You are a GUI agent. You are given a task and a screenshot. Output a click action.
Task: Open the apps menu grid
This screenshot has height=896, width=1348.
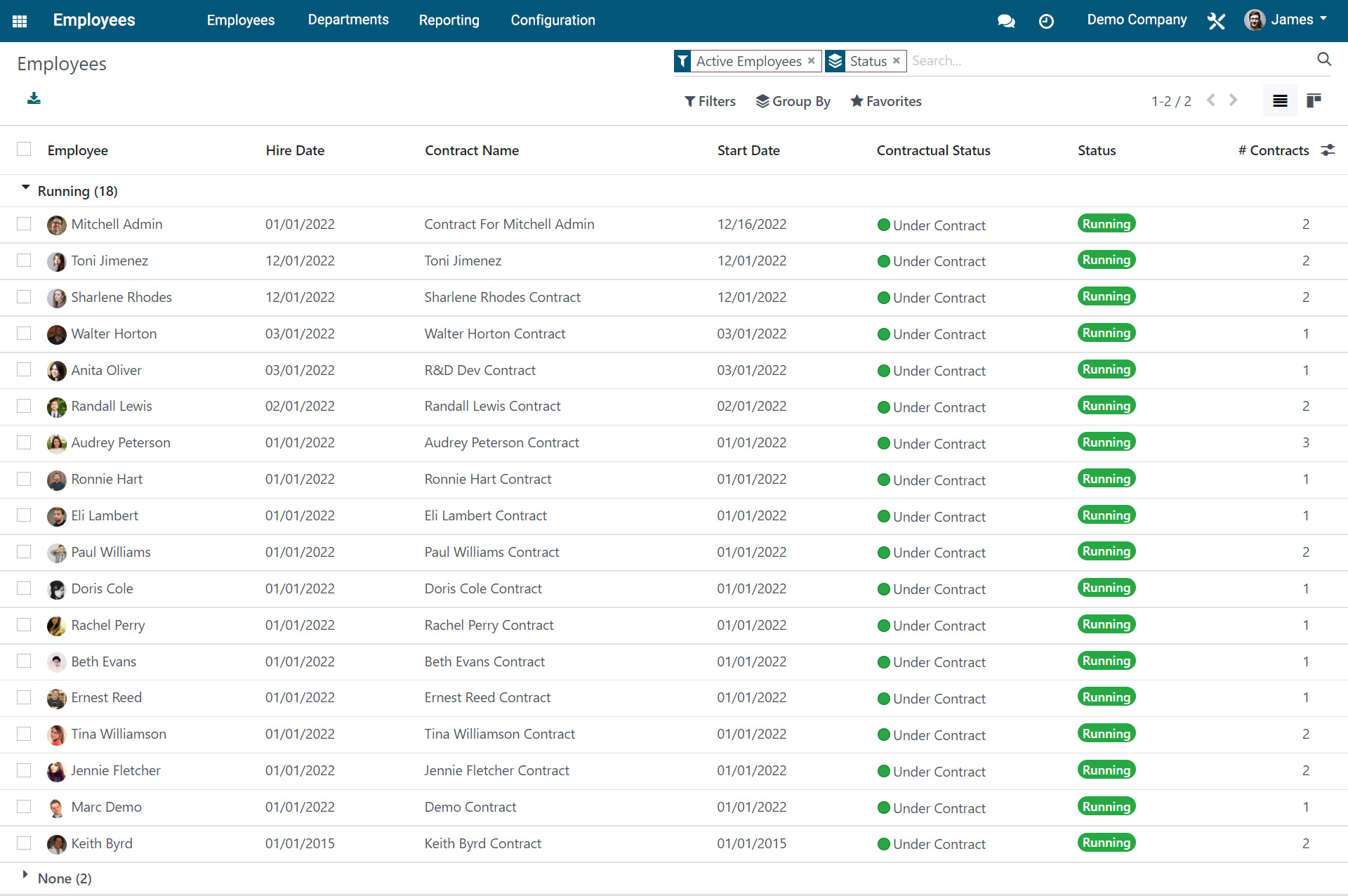pos(19,20)
